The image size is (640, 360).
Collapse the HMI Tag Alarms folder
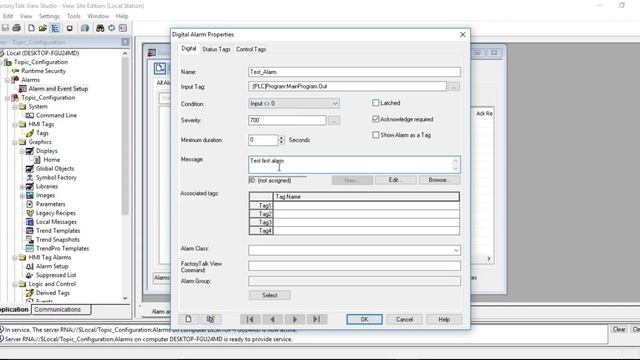[x=15, y=258]
